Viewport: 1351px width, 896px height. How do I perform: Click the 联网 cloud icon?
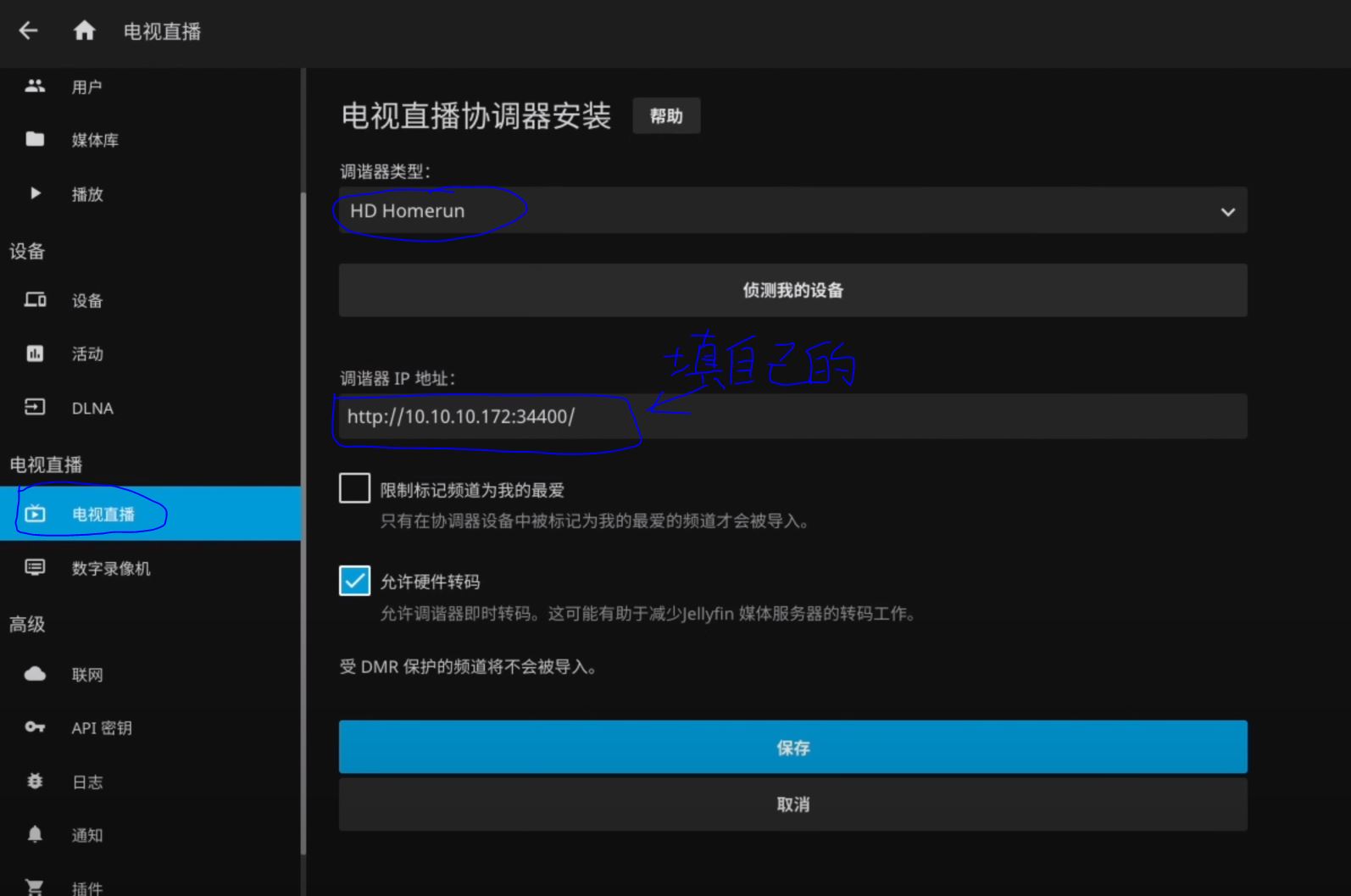click(35, 675)
